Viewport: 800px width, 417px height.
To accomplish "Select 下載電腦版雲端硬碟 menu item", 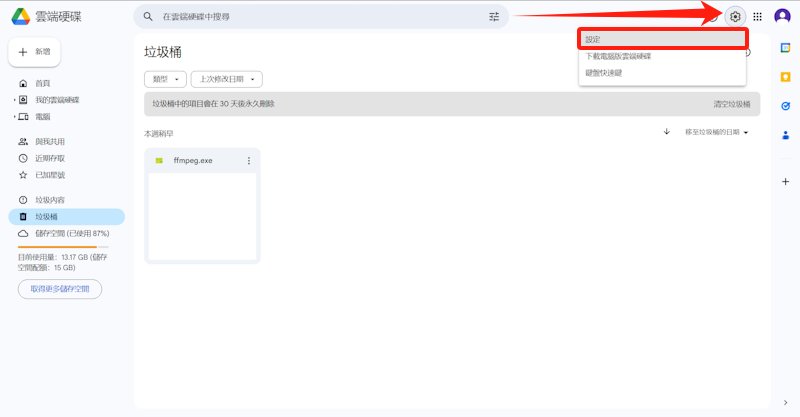I will coord(662,56).
